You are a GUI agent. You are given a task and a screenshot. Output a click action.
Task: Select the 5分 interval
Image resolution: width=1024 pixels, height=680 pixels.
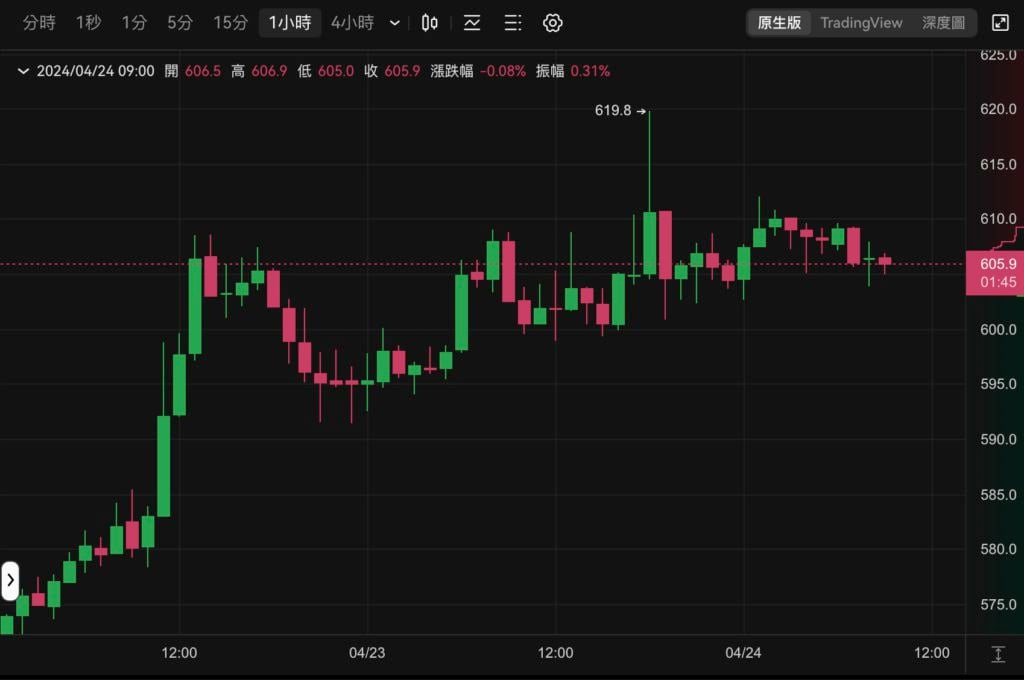point(180,23)
